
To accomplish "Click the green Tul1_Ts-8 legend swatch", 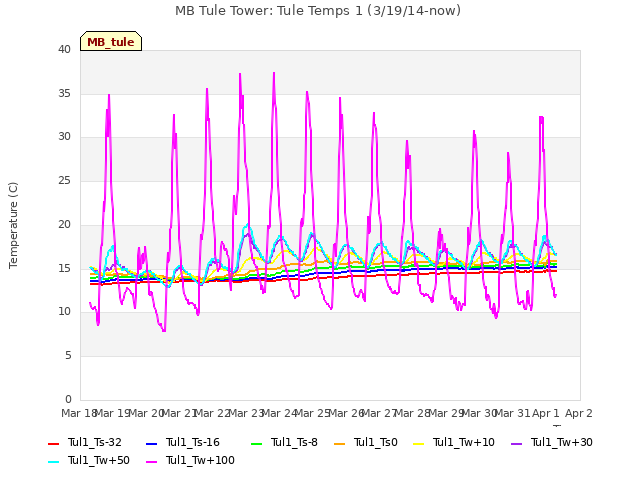I will [x=256, y=444].
